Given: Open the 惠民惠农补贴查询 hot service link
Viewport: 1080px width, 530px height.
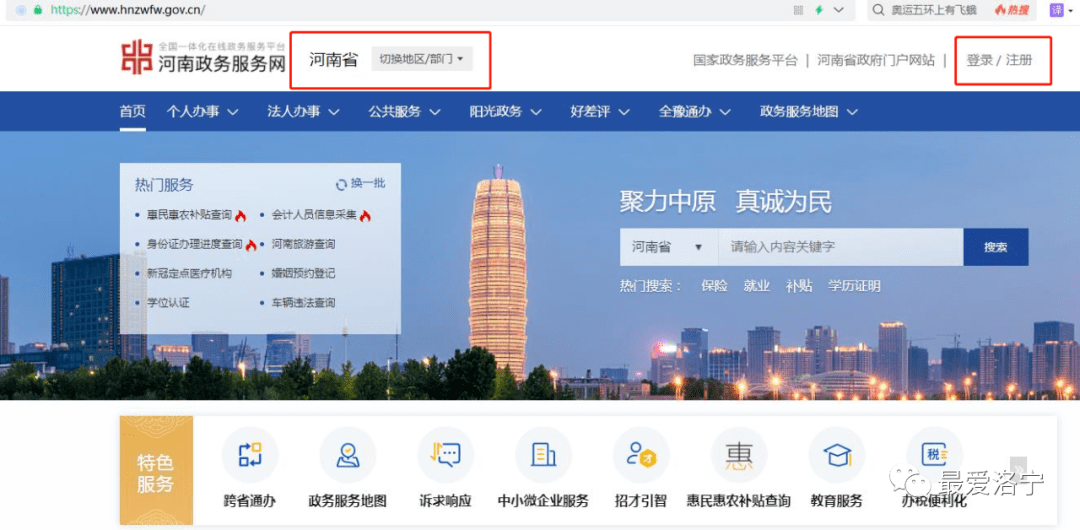Looking at the screenshot, I should (189, 215).
